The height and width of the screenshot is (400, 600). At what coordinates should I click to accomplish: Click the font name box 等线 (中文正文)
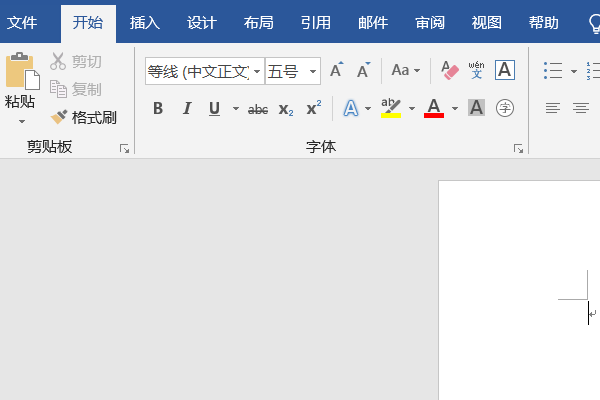199,71
